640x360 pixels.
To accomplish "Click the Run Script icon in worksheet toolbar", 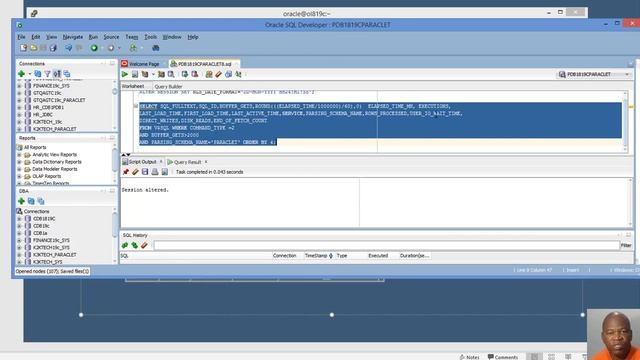I will tap(135, 74).
